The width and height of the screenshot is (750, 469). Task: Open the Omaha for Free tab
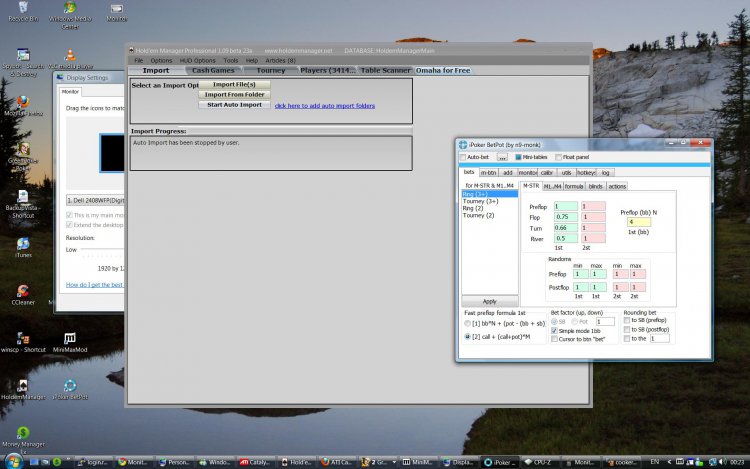[443, 70]
